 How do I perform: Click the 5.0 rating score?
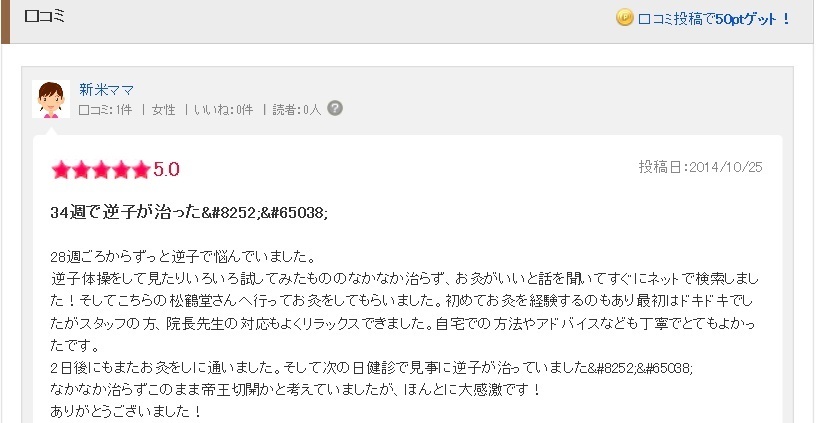[x=166, y=169]
